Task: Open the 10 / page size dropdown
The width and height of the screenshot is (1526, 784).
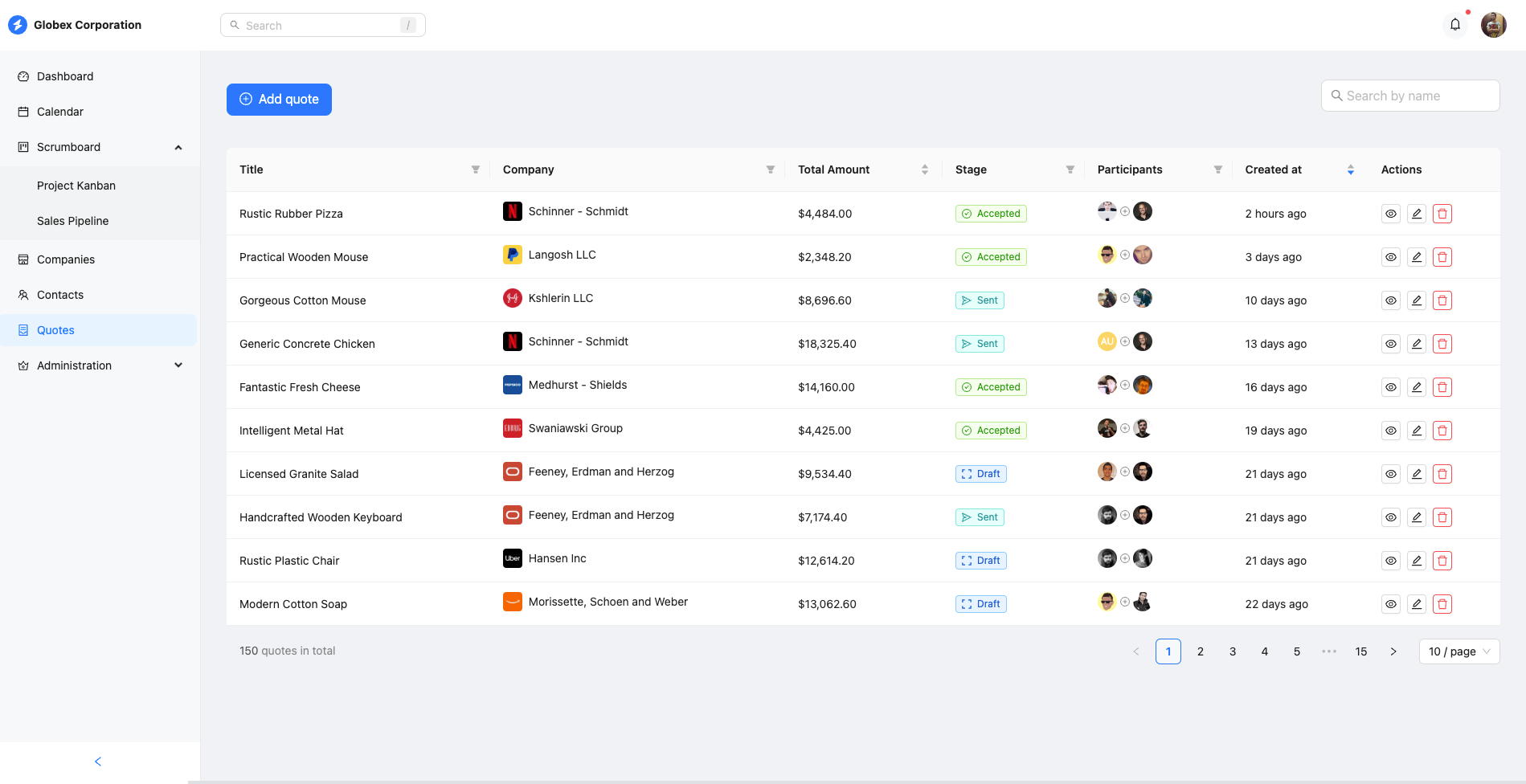Action: [x=1459, y=651]
